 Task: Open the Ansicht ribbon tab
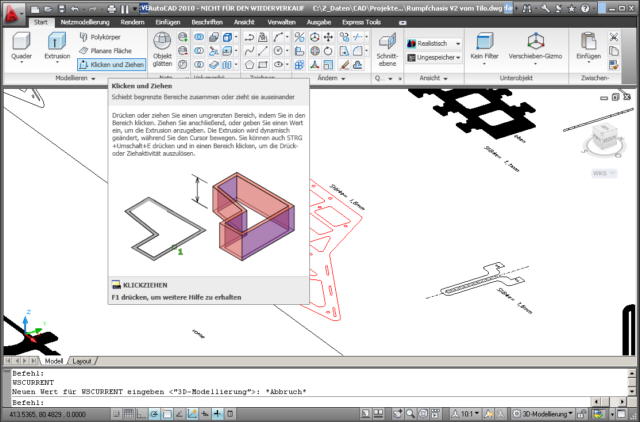pyautogui.click(x=244, y=22)
